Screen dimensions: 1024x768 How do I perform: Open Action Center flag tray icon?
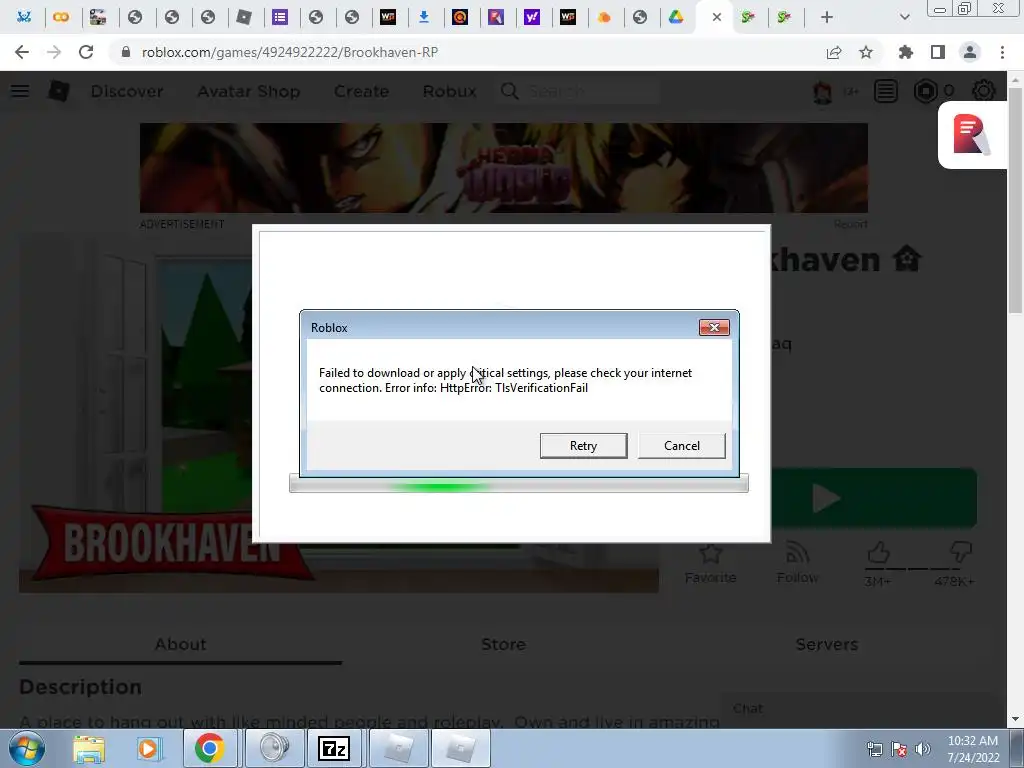click(899, 749)
